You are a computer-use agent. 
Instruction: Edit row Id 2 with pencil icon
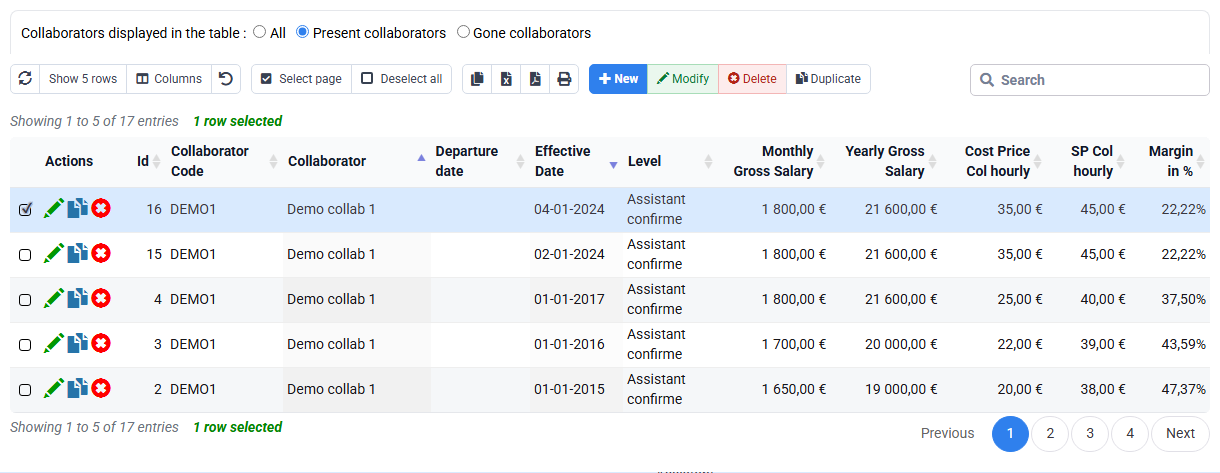[55, 389]
